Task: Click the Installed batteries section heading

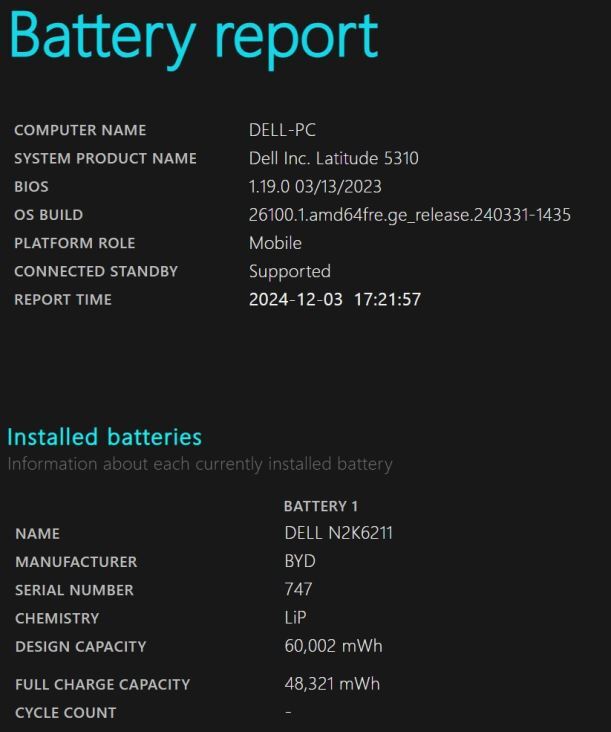Action: coord(105,437)
